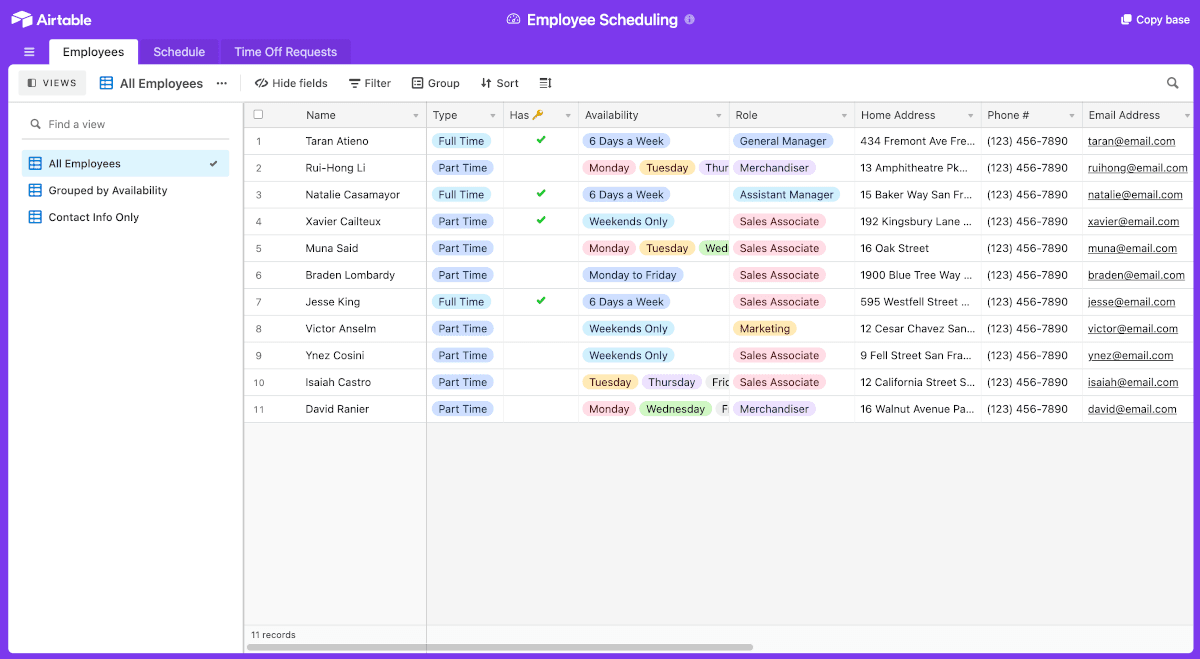This screenshot has height=659, width=1200.
Task: Open the three-dots view options menu
Action: 222,84
